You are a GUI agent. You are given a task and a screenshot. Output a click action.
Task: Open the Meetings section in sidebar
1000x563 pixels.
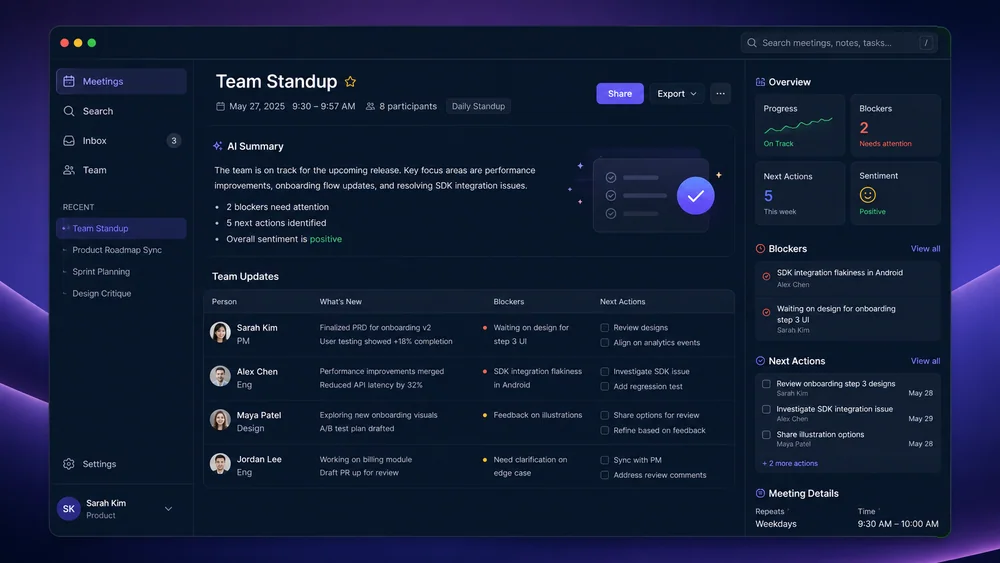pyautogui.click(x=121, y=81)
